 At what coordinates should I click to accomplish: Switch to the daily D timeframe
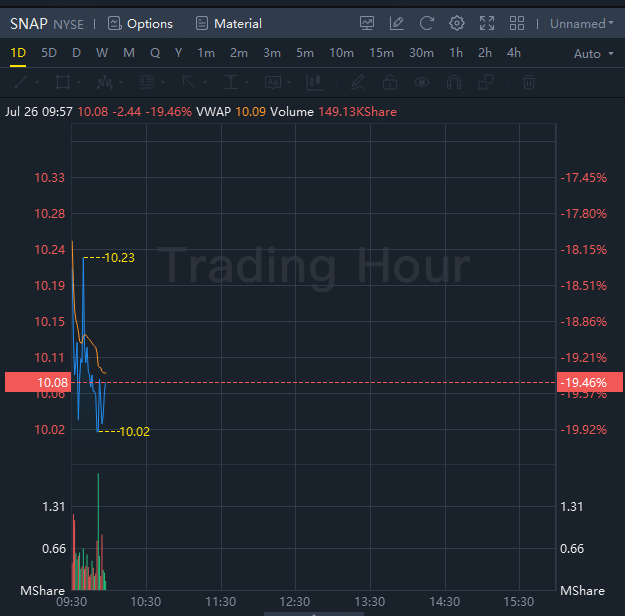[x=76, y=53]
